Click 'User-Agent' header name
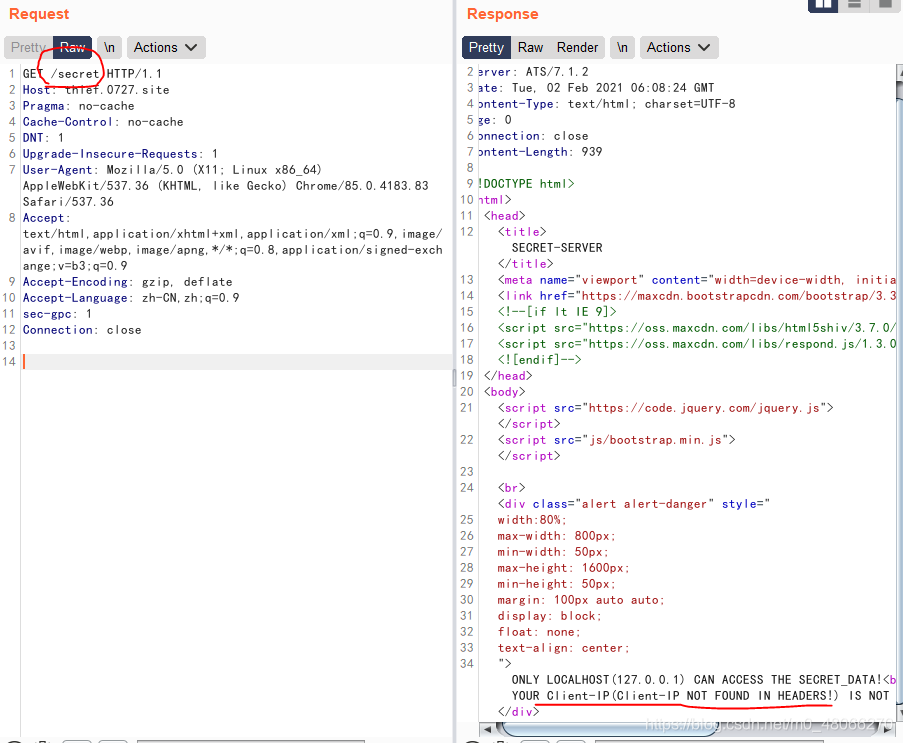 click(57, 170)
